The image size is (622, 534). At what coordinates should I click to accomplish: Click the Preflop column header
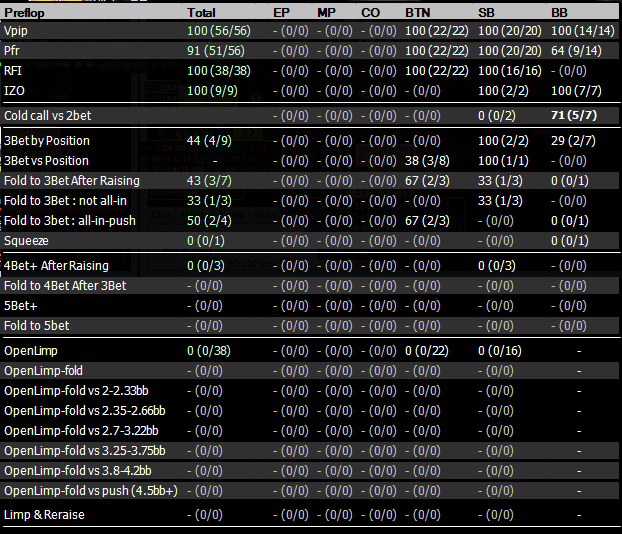coord(24,13)
